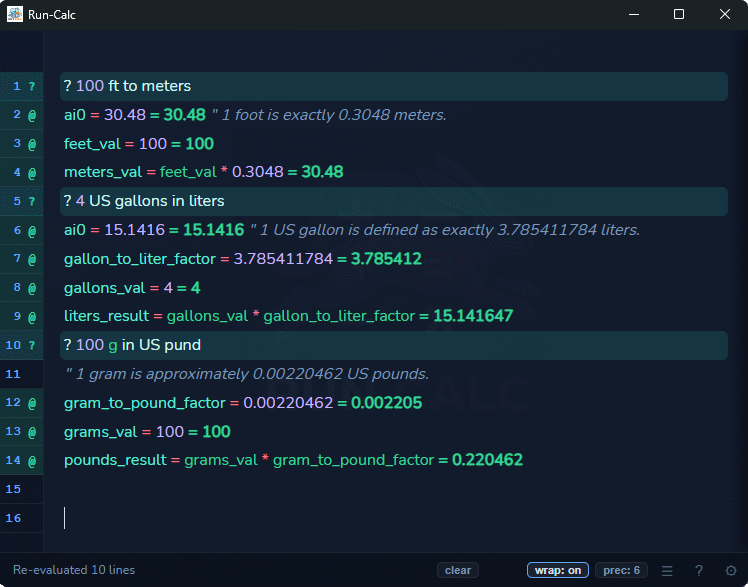748x587 pixels.
Task: Click result 0.002205 of gram_to_pound_factor
Action: coord(386,403)
